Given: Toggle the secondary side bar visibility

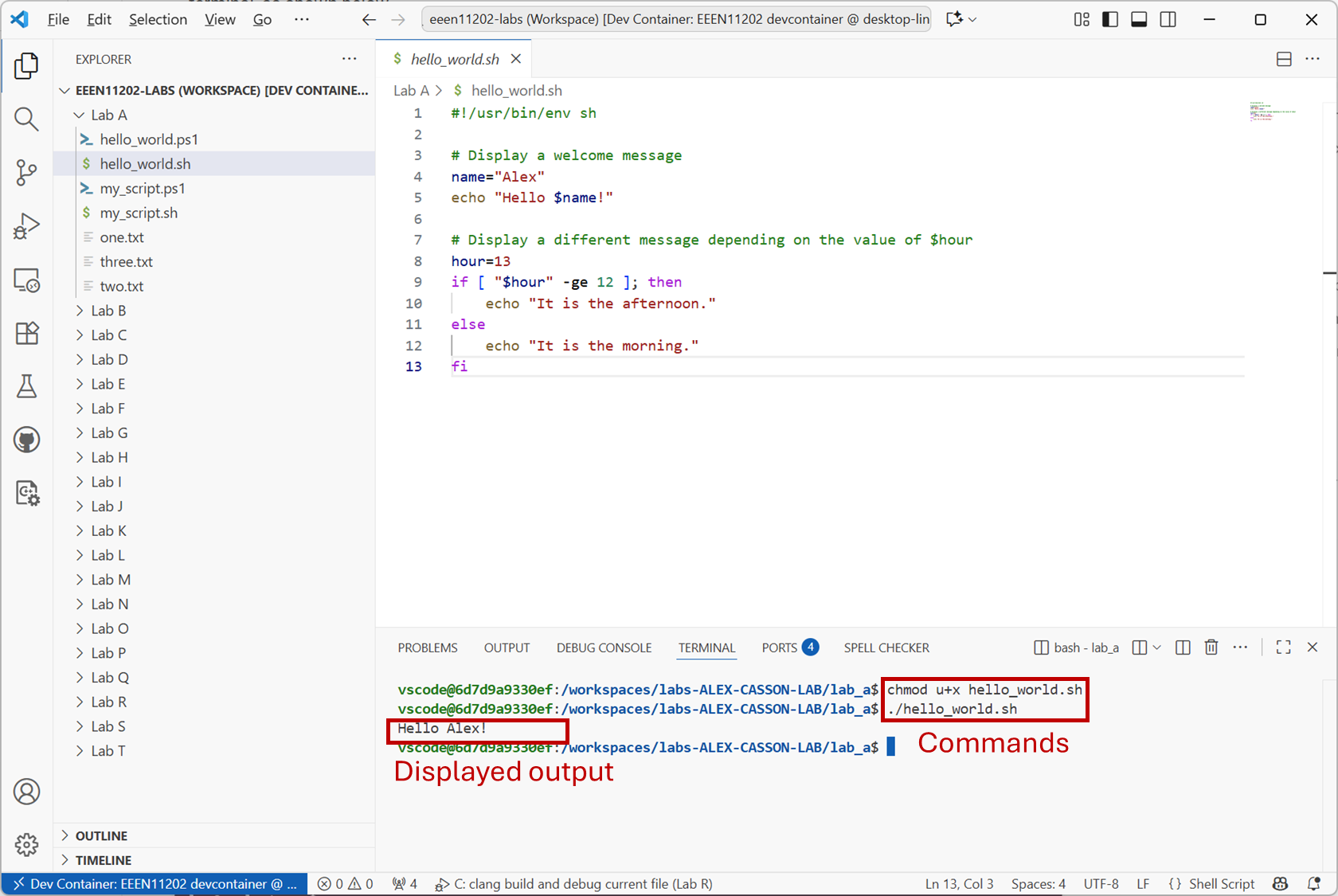Looking at the screenshot, I should pos(1168,19).
